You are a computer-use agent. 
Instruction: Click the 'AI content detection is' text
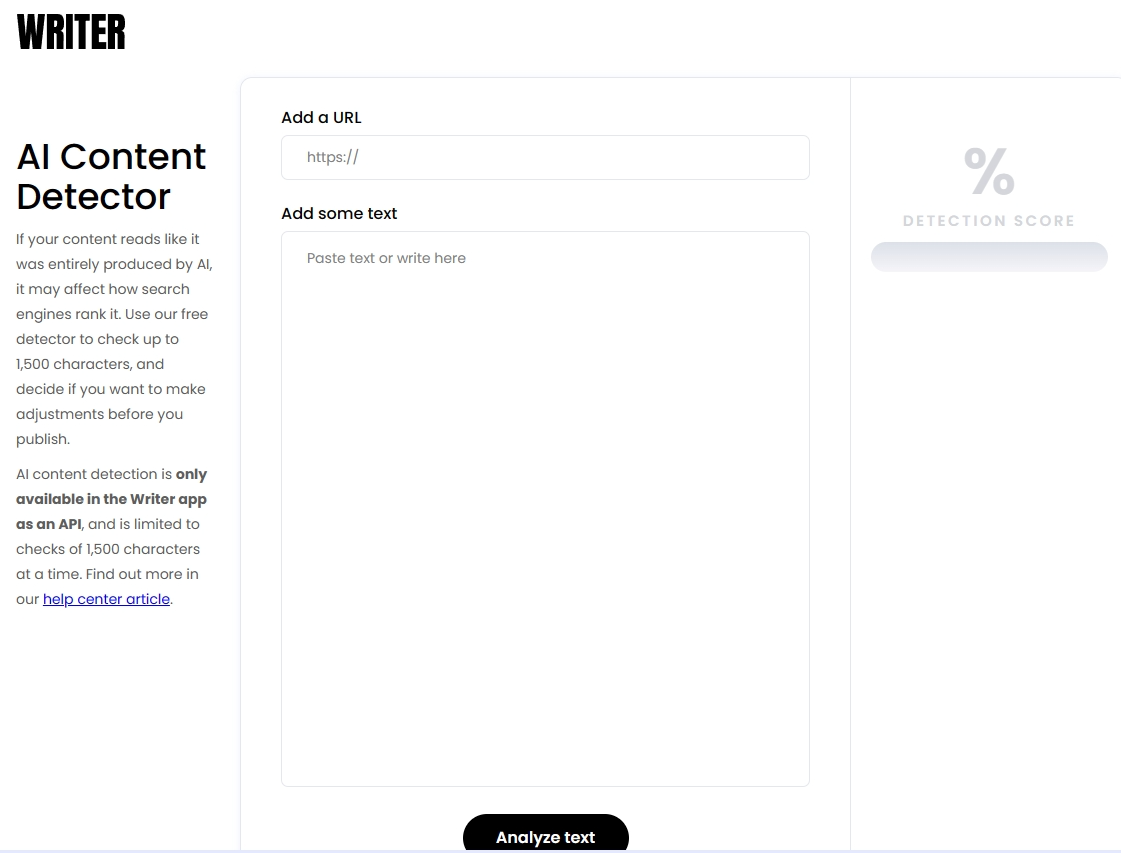(95, 474)
